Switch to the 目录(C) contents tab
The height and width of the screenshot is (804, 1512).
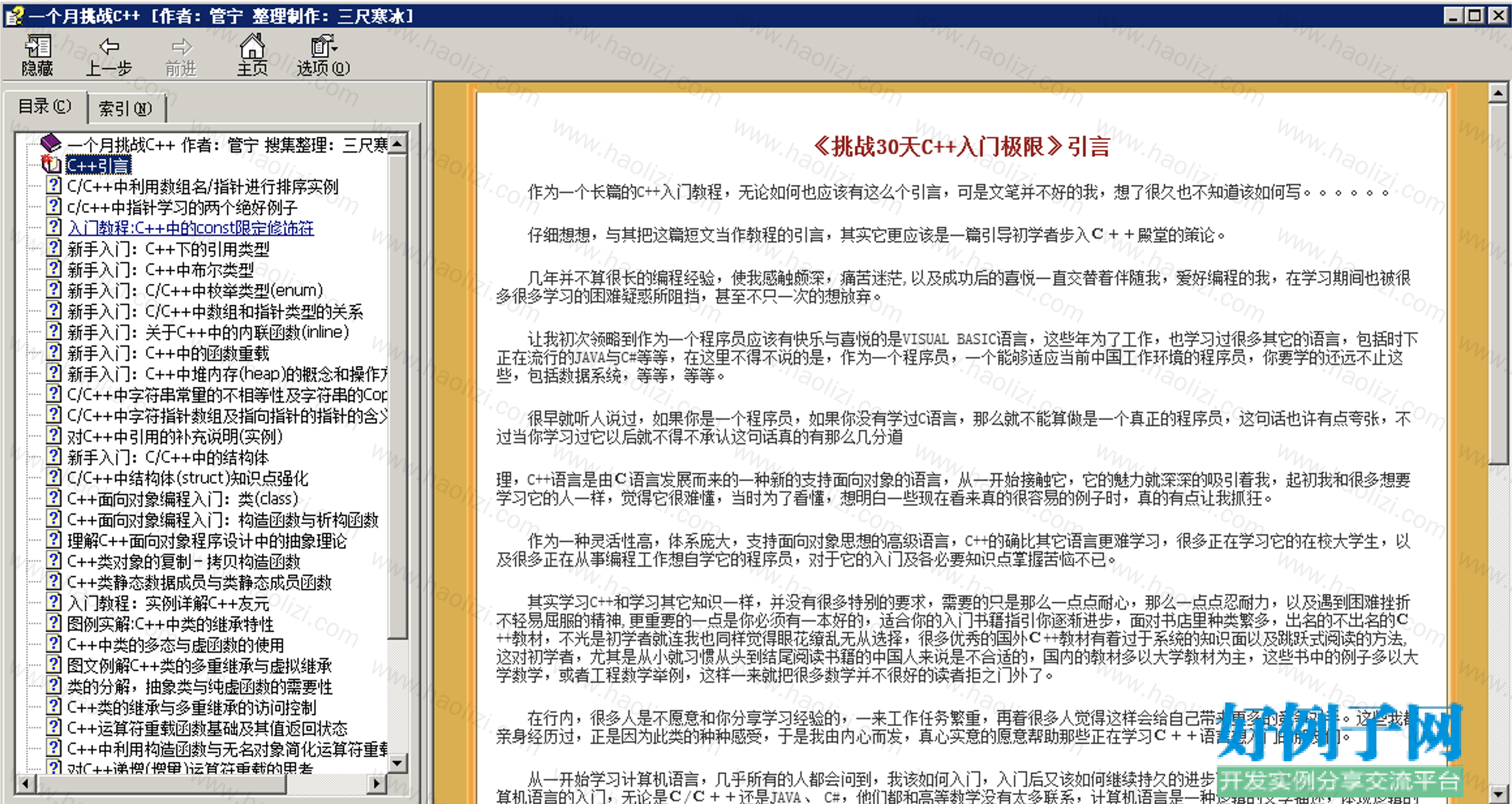pyautogui.click(x=44, y=106)
